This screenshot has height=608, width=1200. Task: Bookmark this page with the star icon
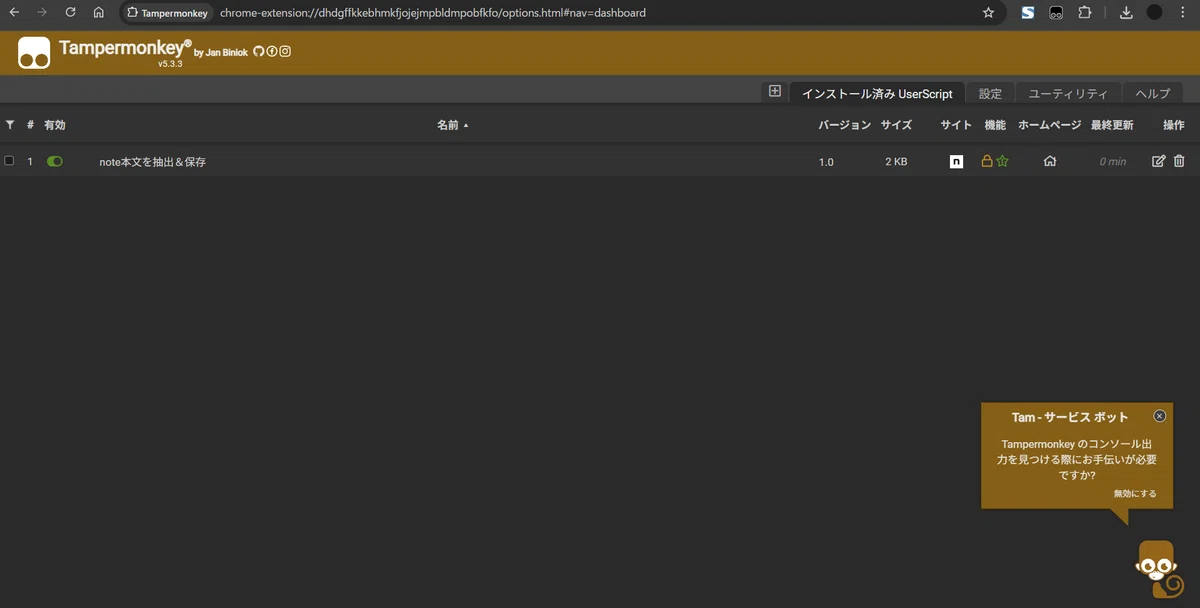989,13
